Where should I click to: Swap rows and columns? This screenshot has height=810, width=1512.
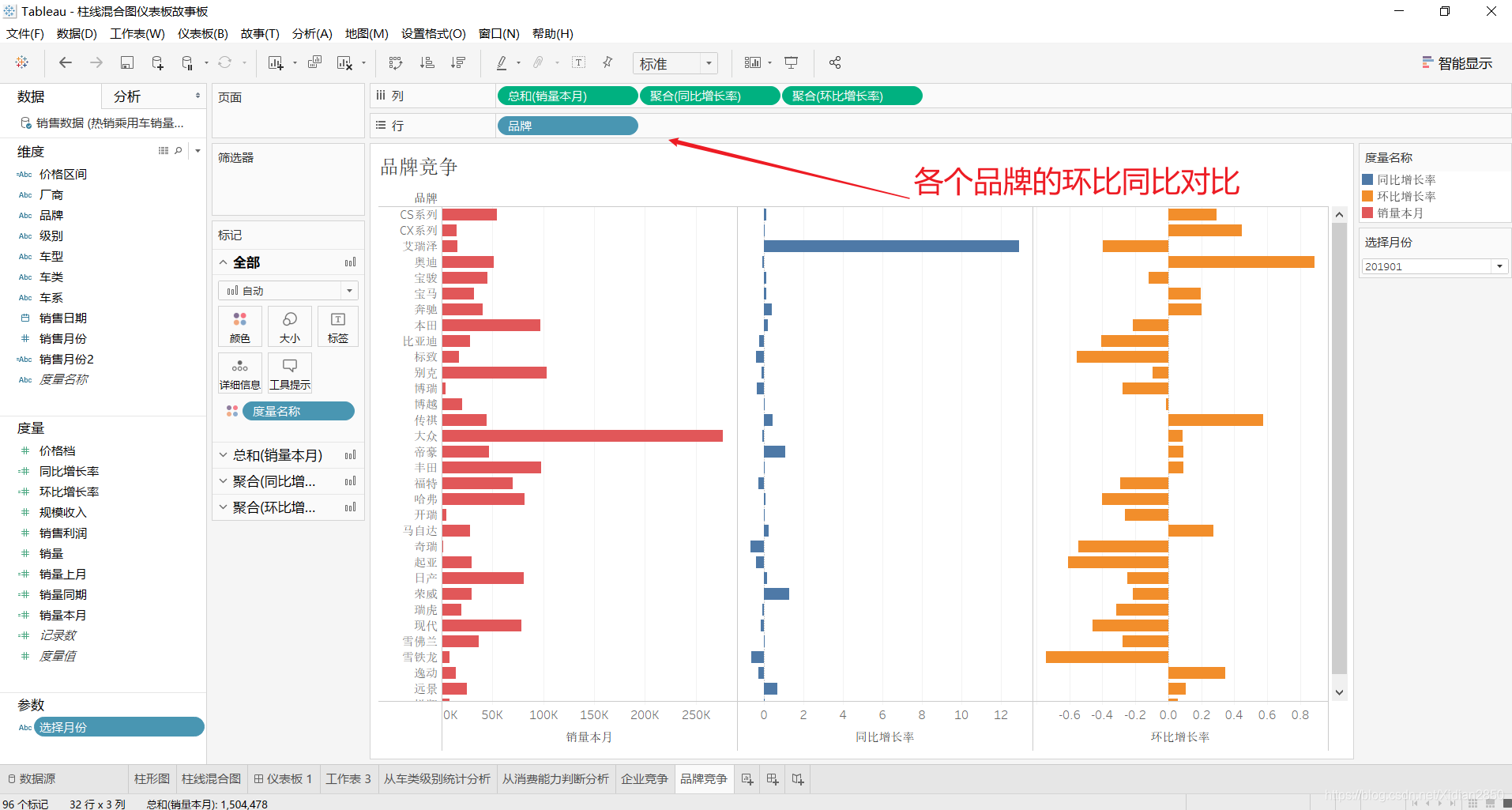396,62
